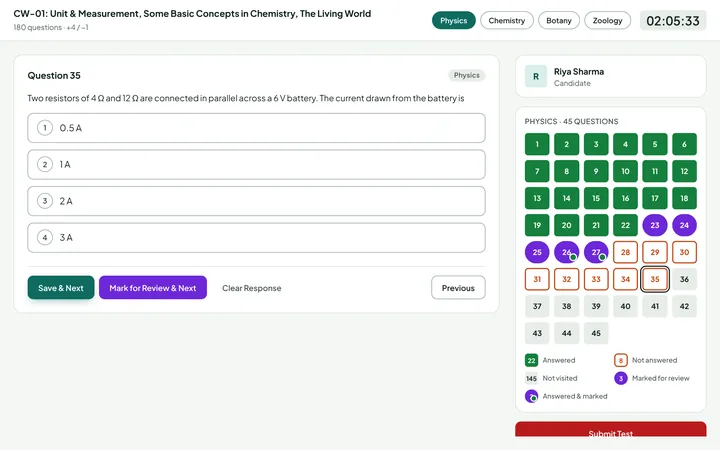Choose option 3: 2 A

(x=256, y=201)
